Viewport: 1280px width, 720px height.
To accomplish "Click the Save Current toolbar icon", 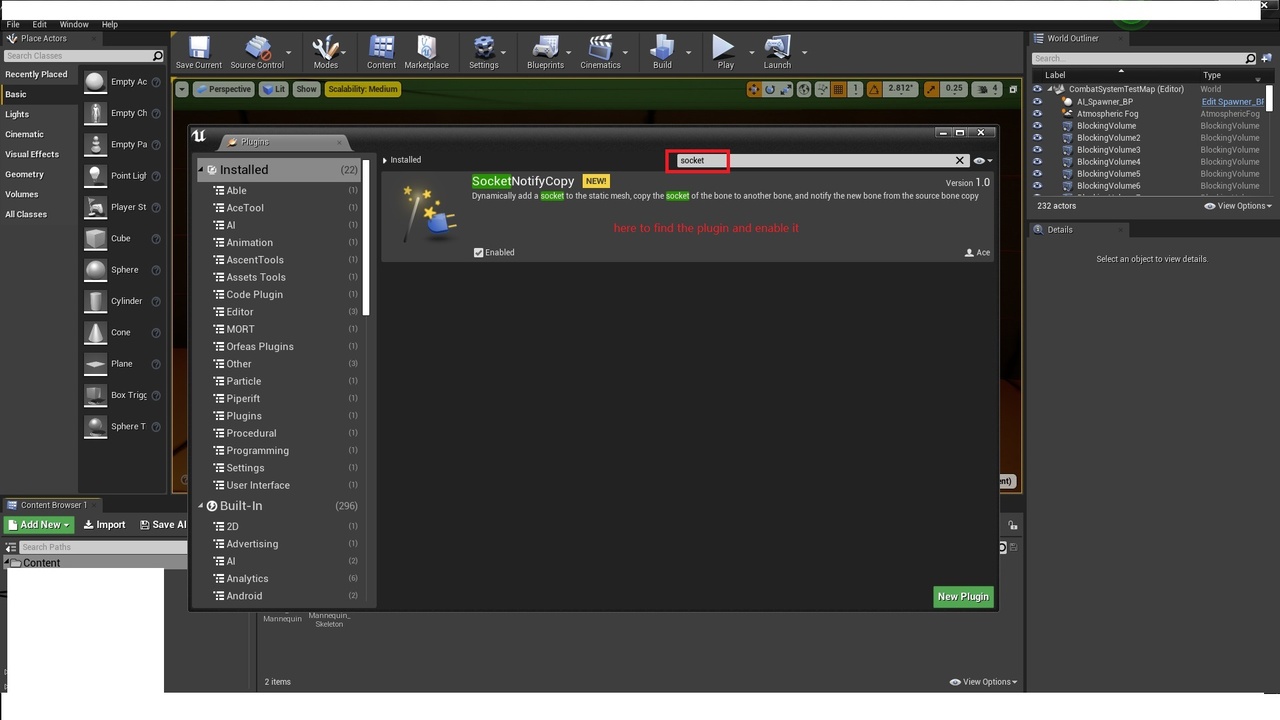I will [198, 48].
